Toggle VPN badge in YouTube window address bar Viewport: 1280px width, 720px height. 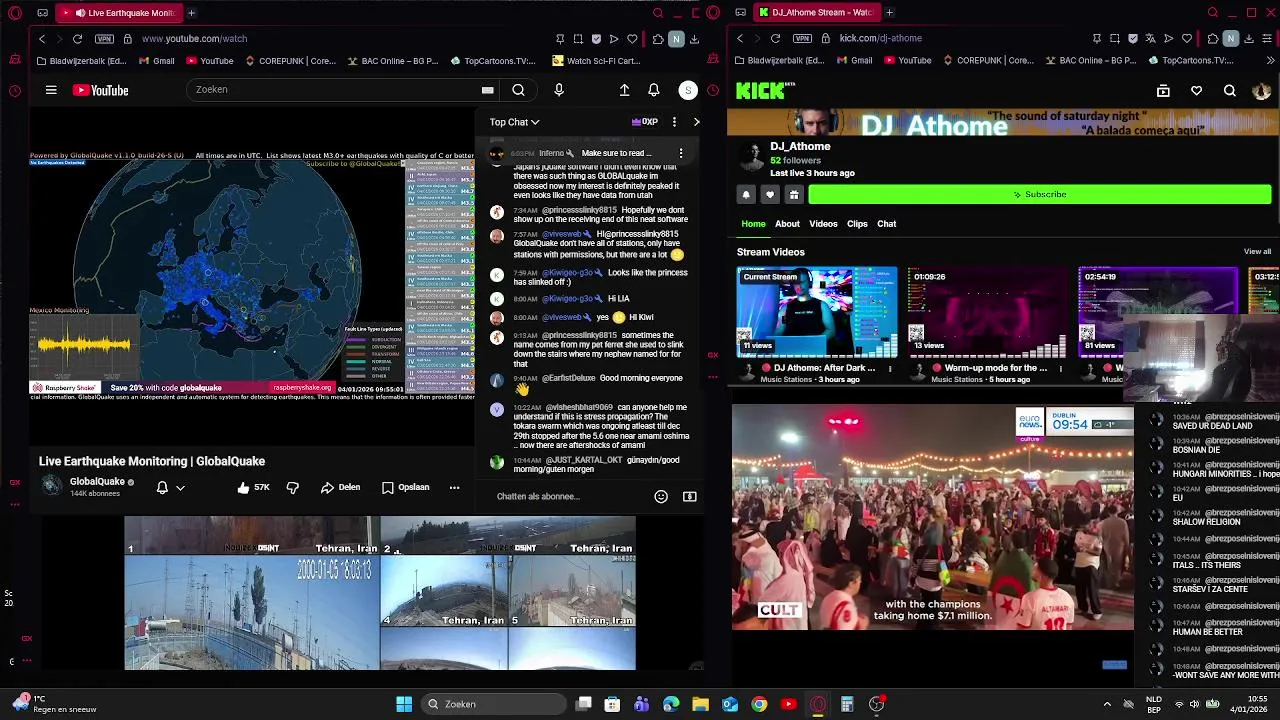coord(104,39)
